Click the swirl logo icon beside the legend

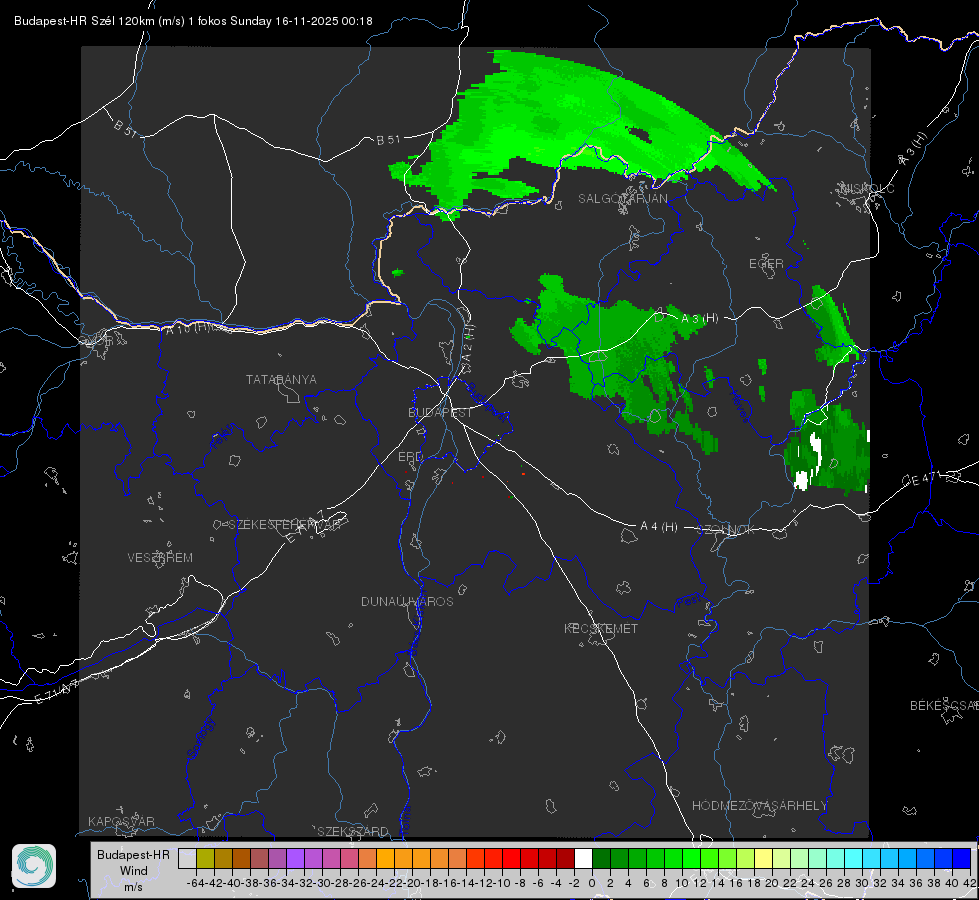point(34,866)
